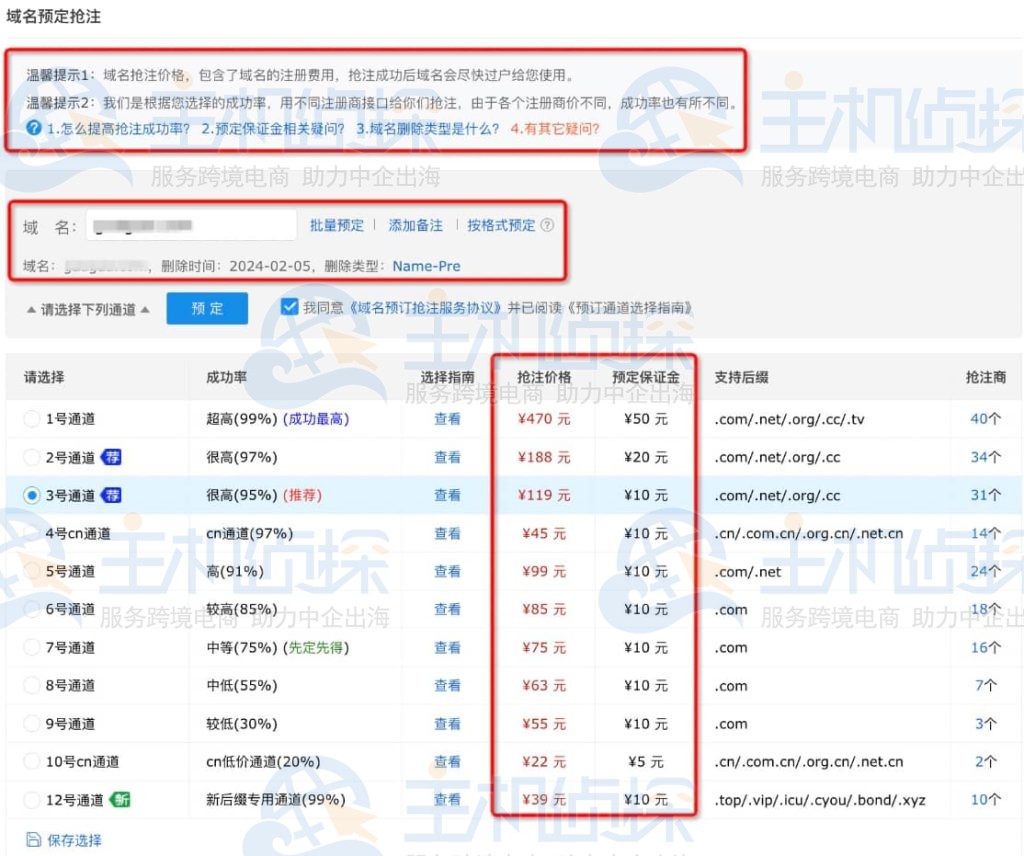Click 查看 guide link for 8号通道
This screenshot has height=856, width=1024.
click(x=447, y=686)
